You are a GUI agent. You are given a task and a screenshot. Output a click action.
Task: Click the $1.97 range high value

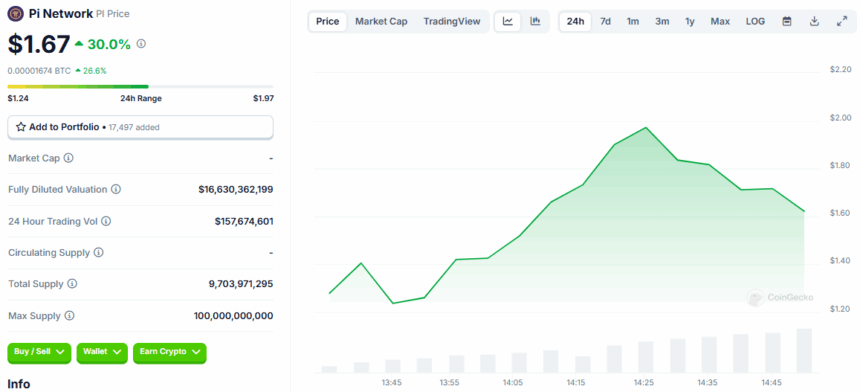(263, 99)
